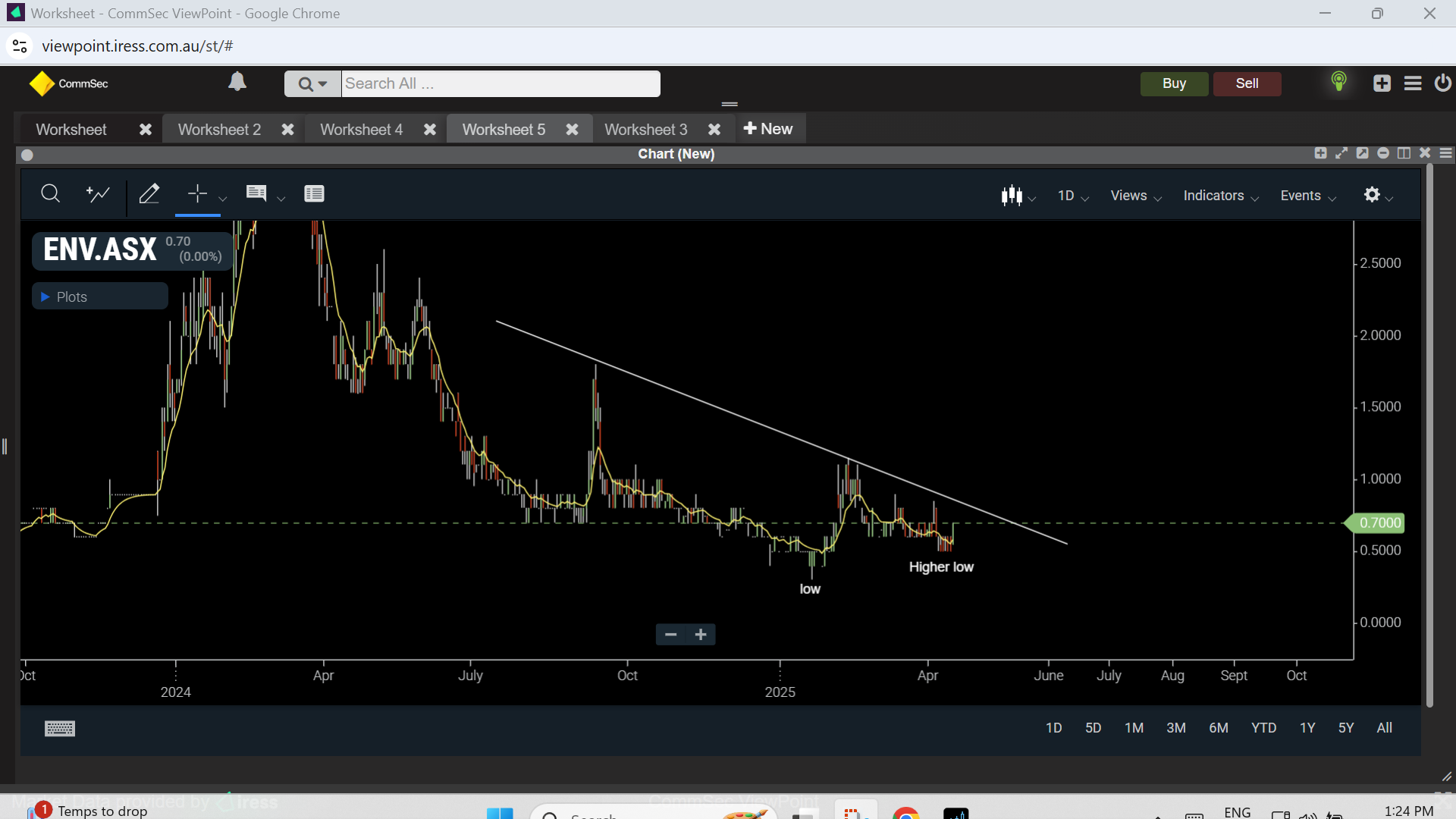
Task: Open the main hamburger menu in header
Action: pyautogui.click(x=1412, y=83)
